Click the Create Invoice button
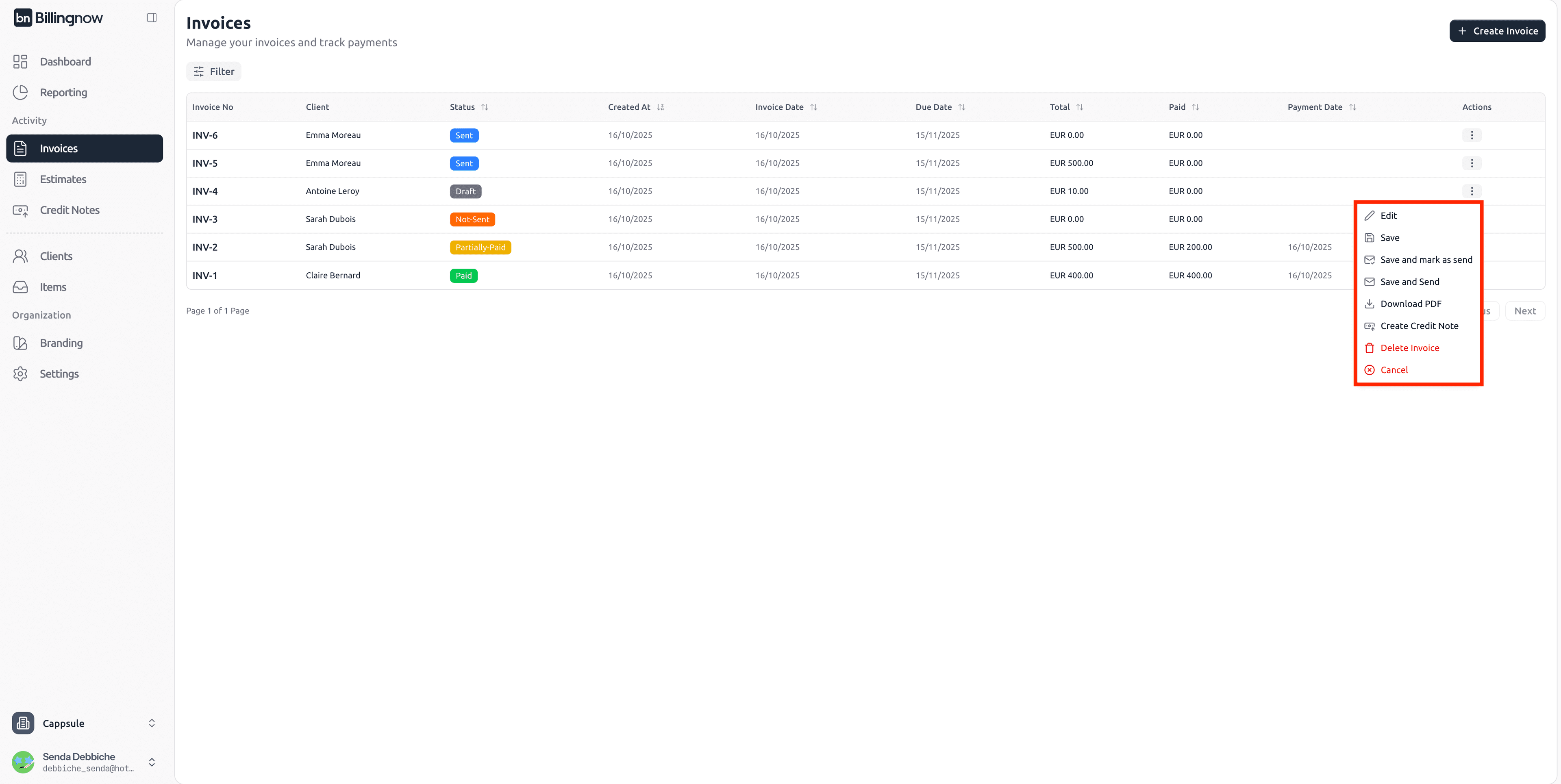The width and height of the screenshot is (1561, 784). tap(1497, 30)
